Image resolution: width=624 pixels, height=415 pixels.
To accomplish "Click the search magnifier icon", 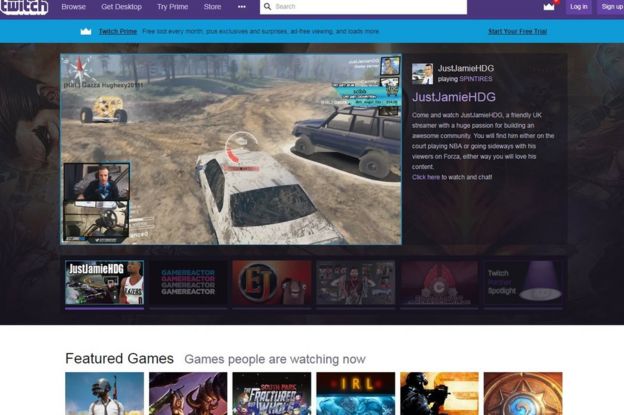I will [267, 7].
